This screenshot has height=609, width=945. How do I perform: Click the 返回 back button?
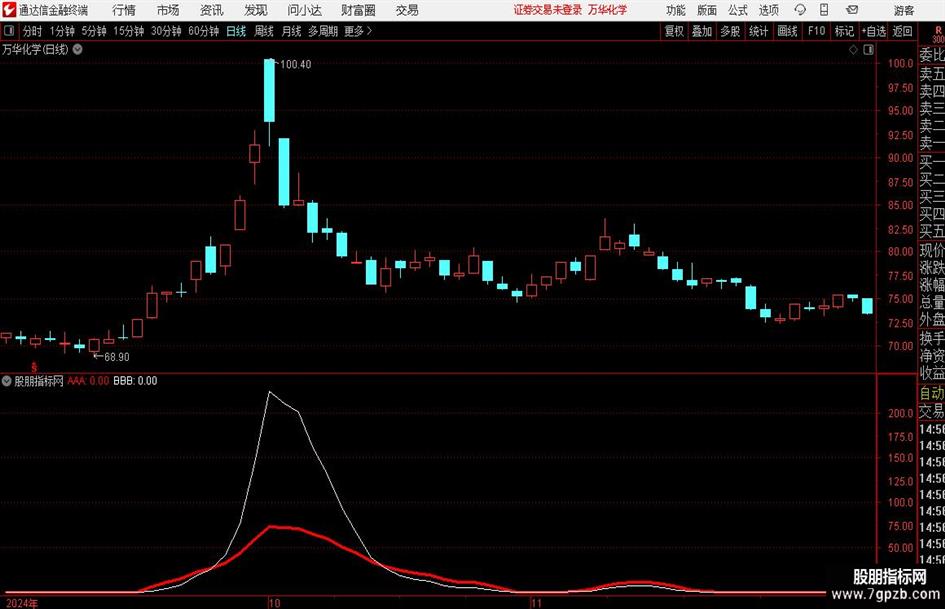pyautogui.click(x=902, y=31)
